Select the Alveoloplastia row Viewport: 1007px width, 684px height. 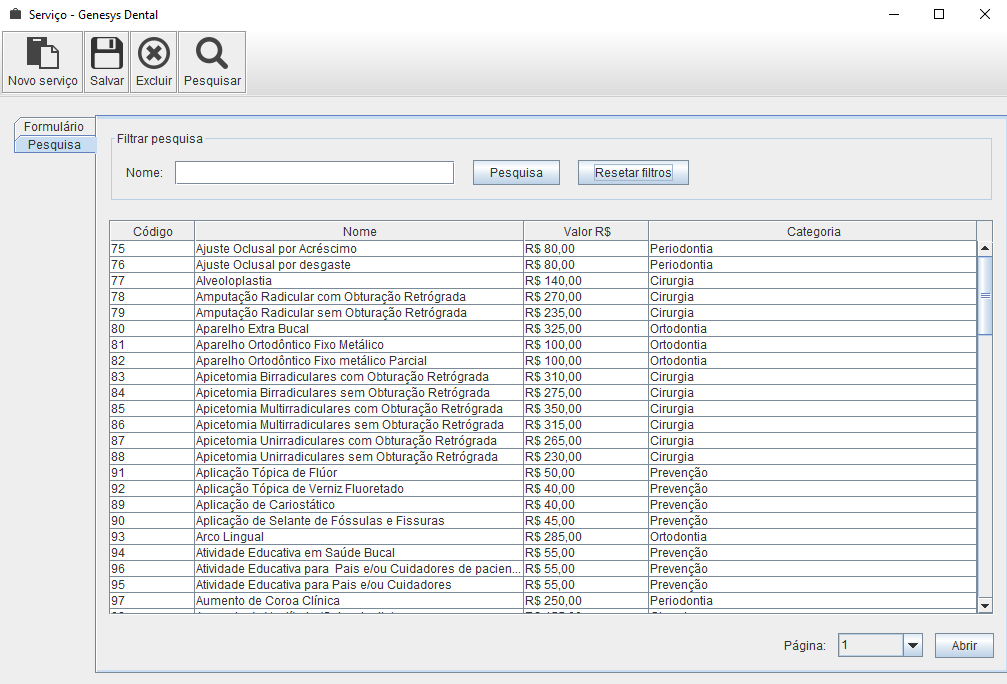pos(358,281)
